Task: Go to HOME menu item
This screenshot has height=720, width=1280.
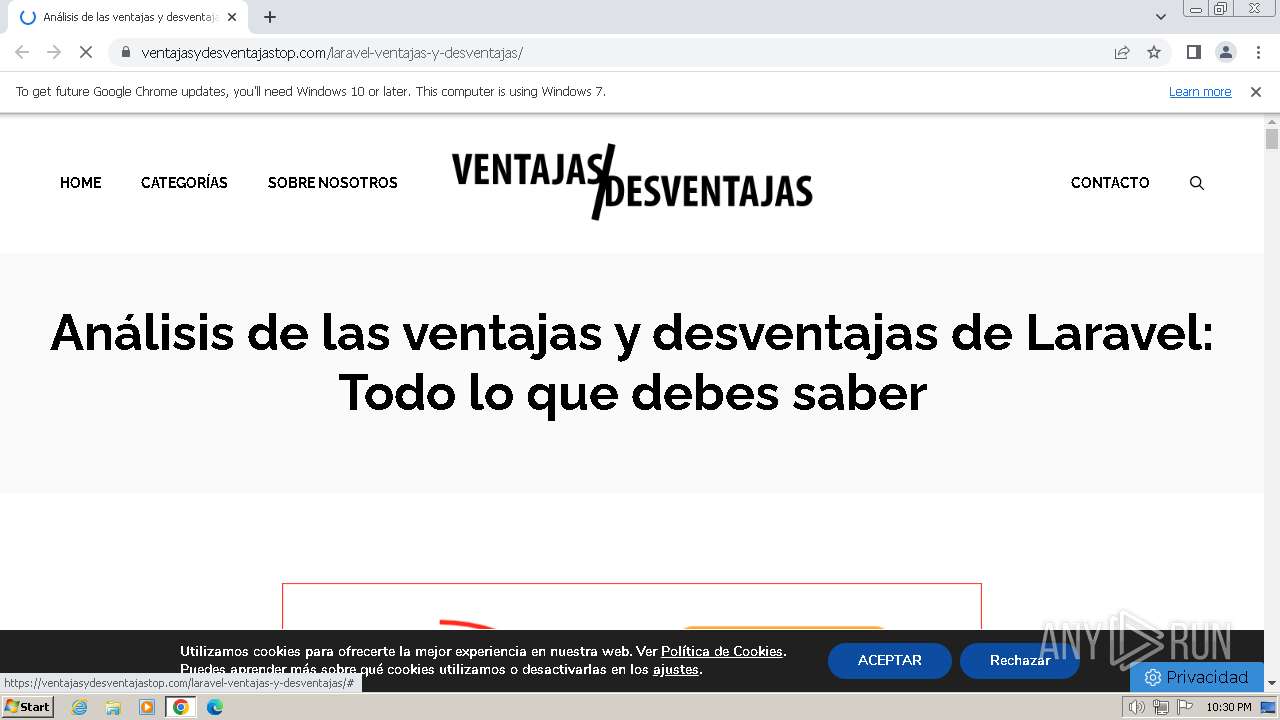Action: [x=81, y=183]
